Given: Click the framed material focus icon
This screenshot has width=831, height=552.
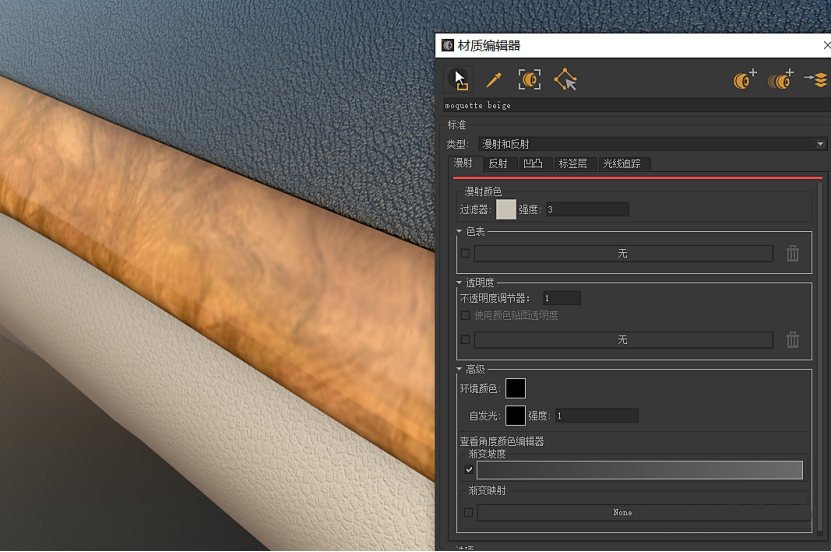Looking at the screenshot, I should tap(529, 80).
